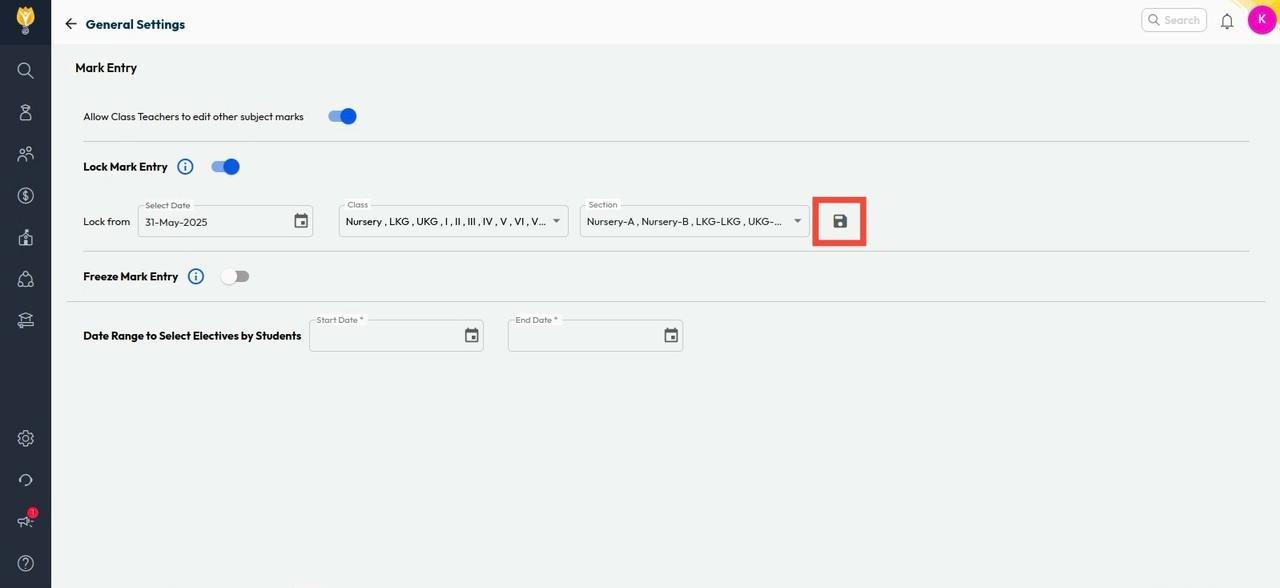
Task: Open the sidebar search icon
Action: pos(25,70)
